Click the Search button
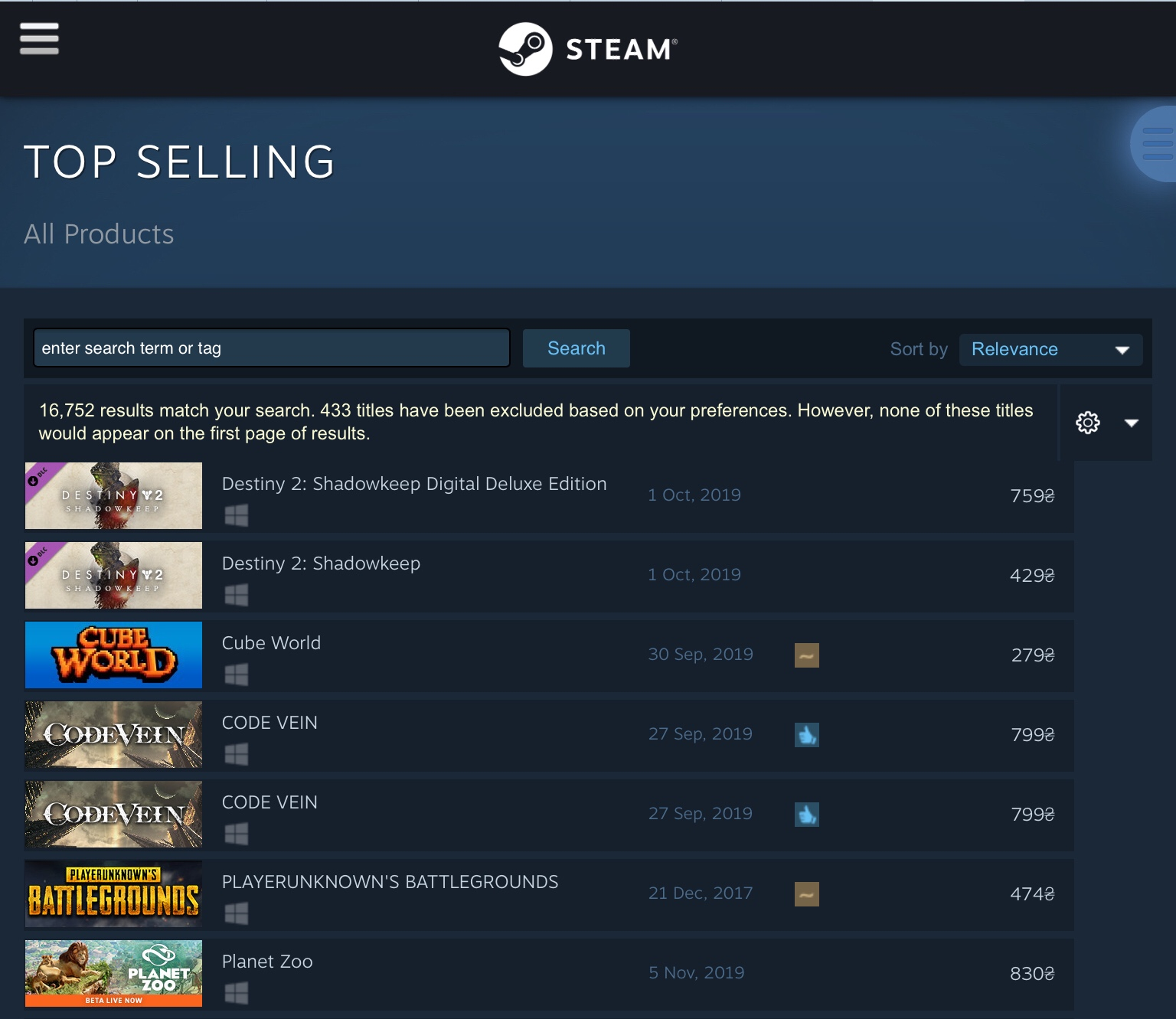This screenshot has width=1176, height=1019. 577,348
